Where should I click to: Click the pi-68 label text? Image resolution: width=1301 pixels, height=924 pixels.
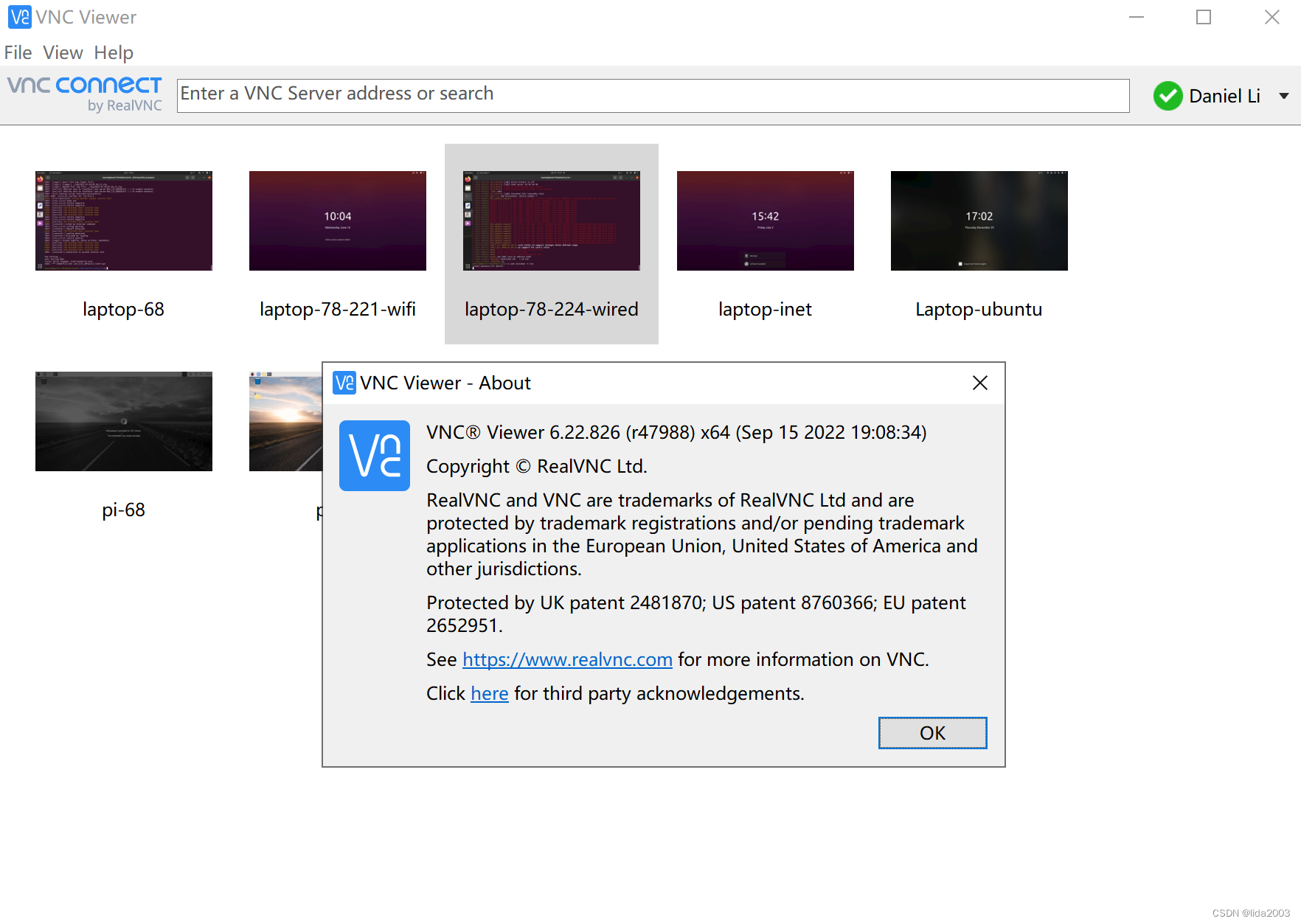(x=123, y=510)
